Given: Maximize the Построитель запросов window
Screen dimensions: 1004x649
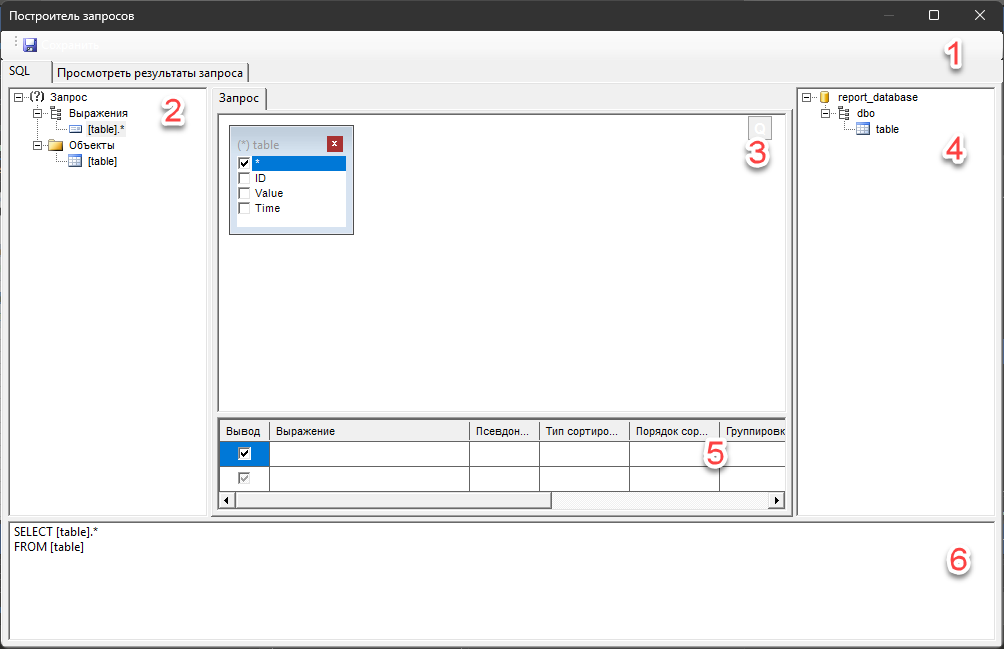Looking at the screenshot, I should tap(934, 15).
